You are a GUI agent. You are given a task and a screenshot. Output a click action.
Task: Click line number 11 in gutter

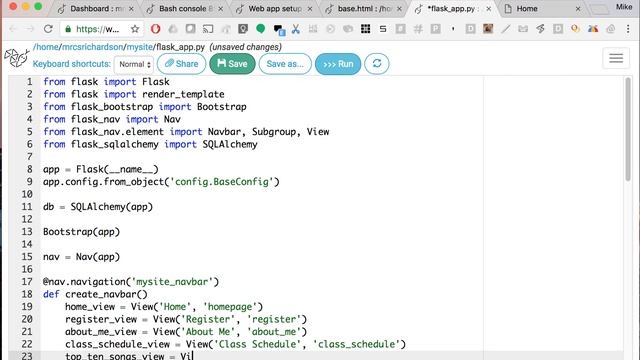27,207
